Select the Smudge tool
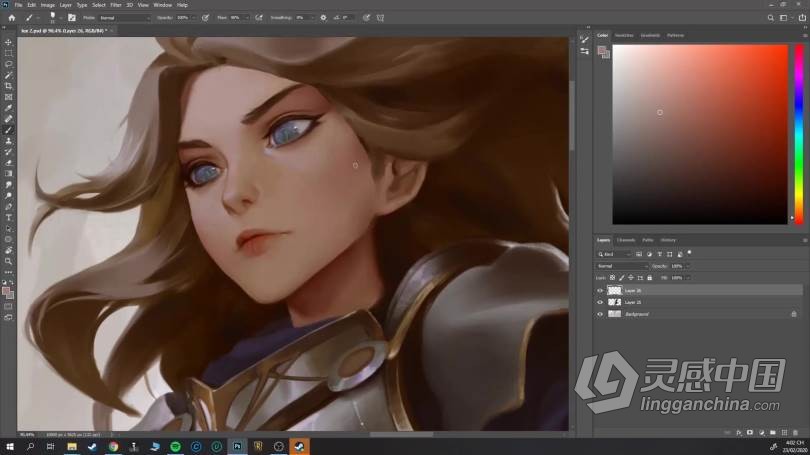Image resolution: width=810 pixels, height=455 pixels. pos(8,184)
